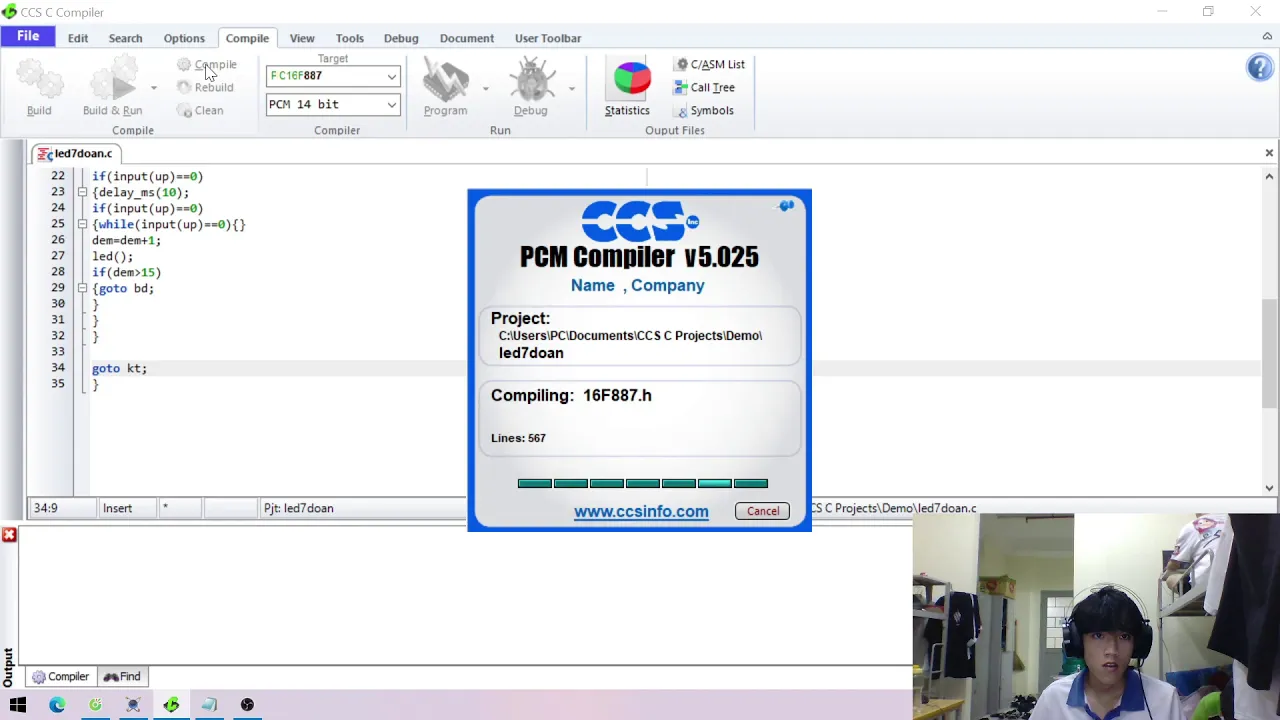Open the Symbols list
Screen dimensions: 1280x720
click(x=705, y=110)
